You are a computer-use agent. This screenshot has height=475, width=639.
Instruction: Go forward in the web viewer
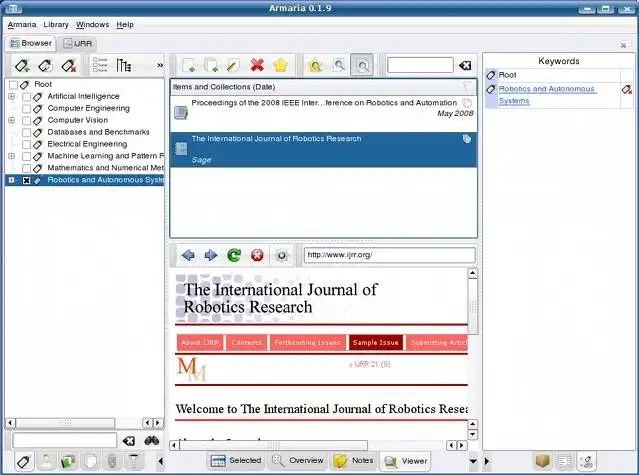[x=211, y=255]
